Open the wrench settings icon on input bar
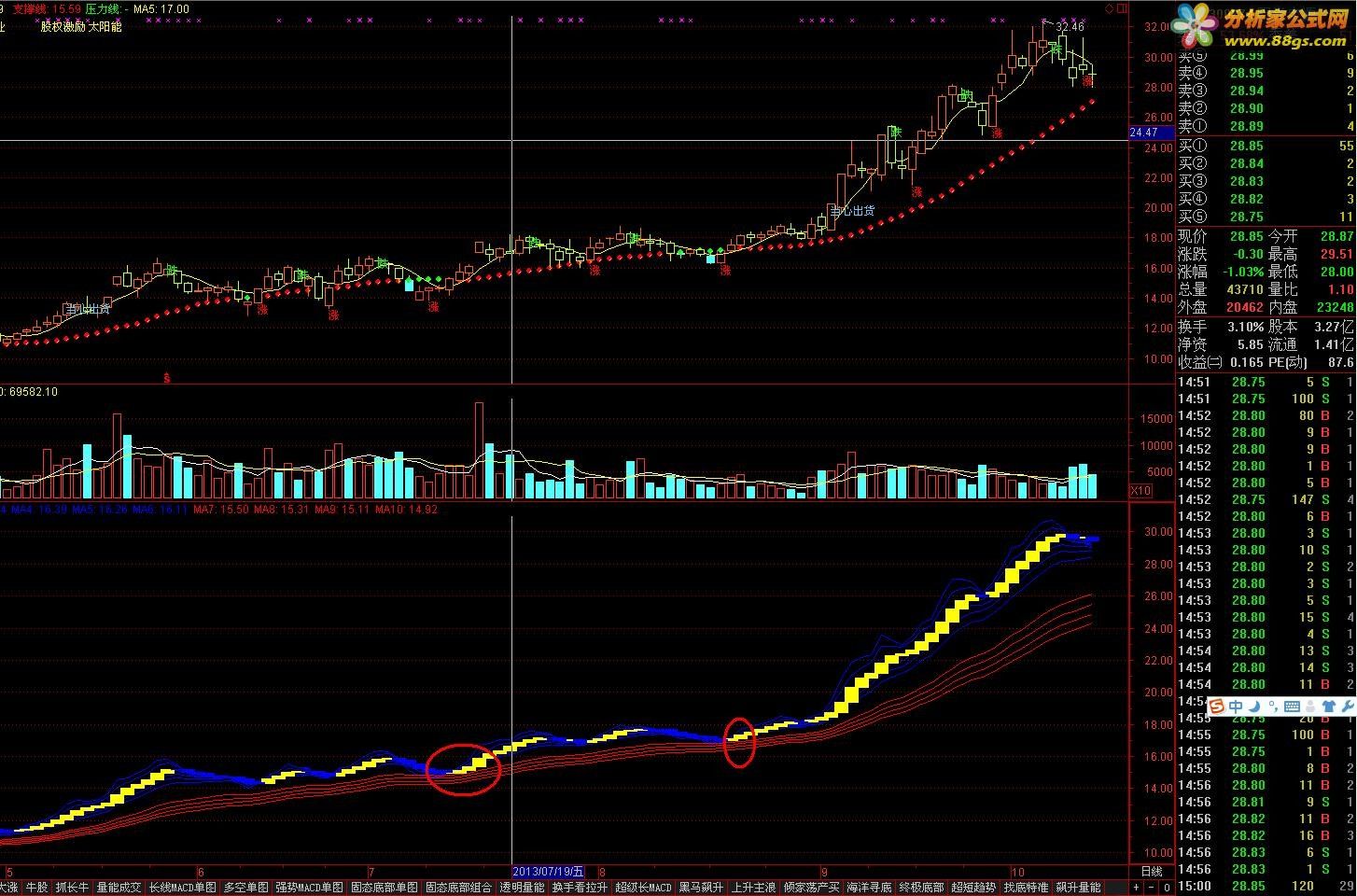Screen dimensions: 1357x896 [x=1346, y=707]
